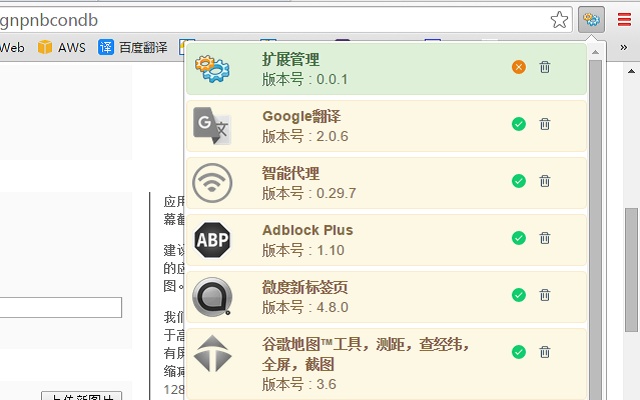
Task: Open the AWS bookmark
Action: [62, 47]
